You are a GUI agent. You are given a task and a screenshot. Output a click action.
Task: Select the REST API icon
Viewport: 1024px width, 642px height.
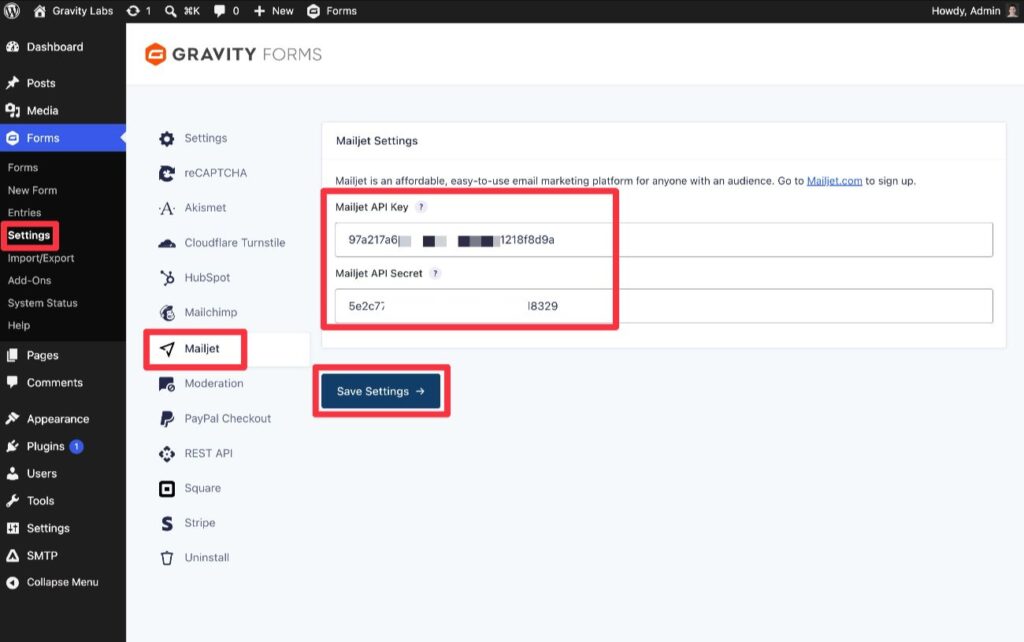coord(167,453)
